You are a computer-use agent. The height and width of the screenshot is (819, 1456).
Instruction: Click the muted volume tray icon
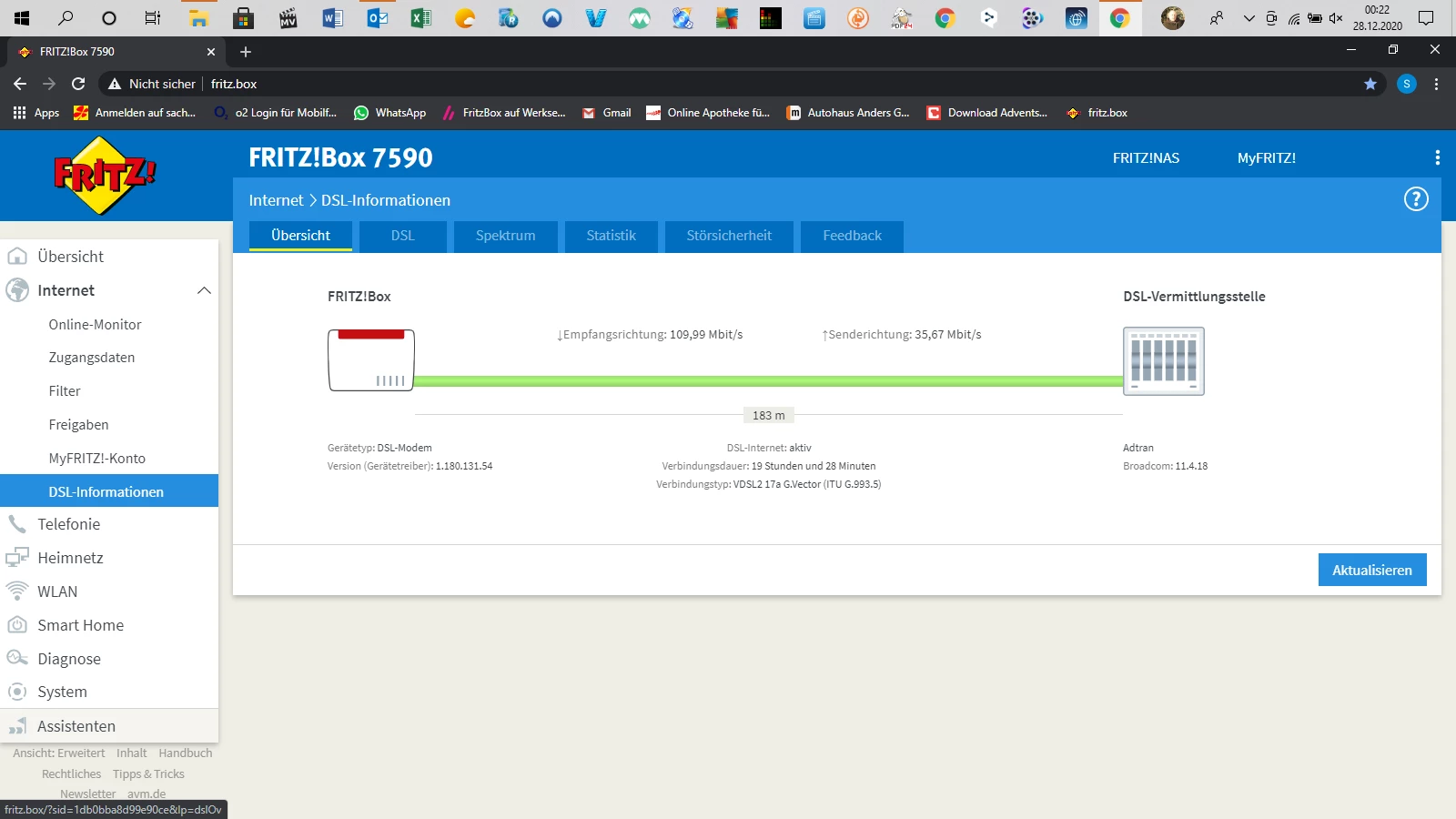coord(1336,18)
